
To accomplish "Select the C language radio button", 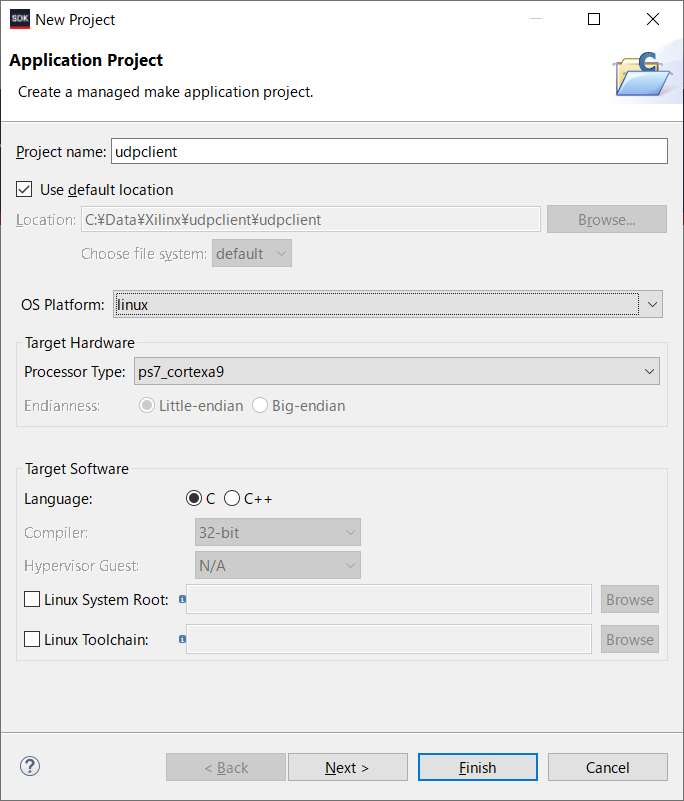I will (194, 498).
